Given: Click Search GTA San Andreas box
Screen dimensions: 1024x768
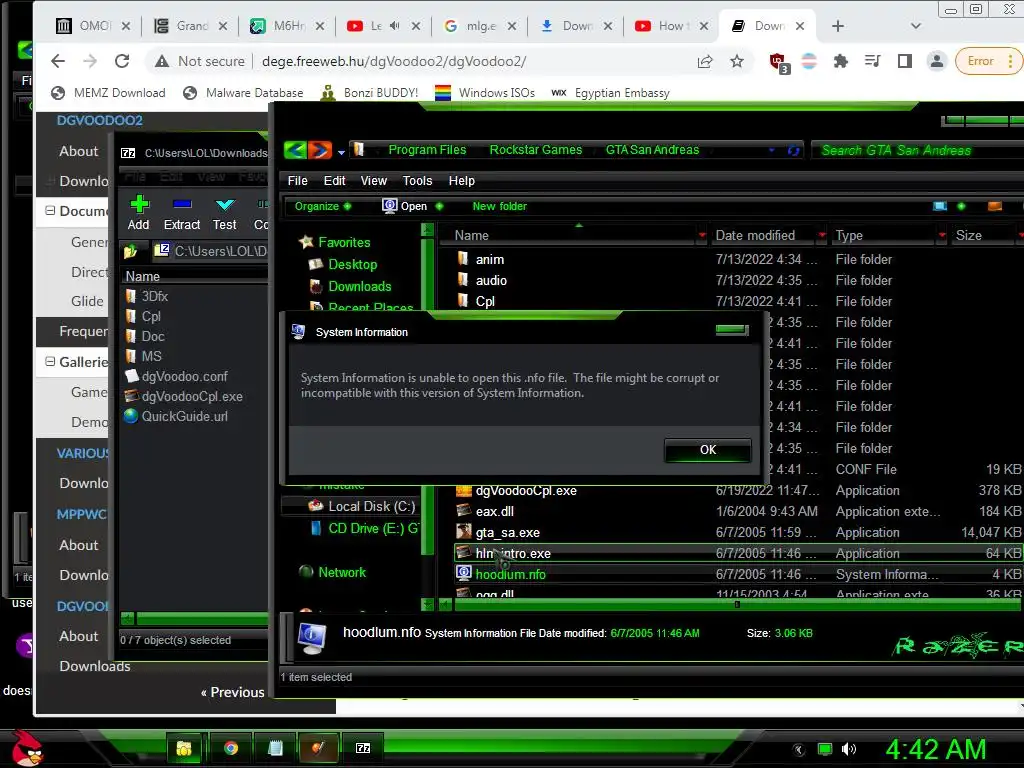Looking at the screenshot, I should pos(918,150).
